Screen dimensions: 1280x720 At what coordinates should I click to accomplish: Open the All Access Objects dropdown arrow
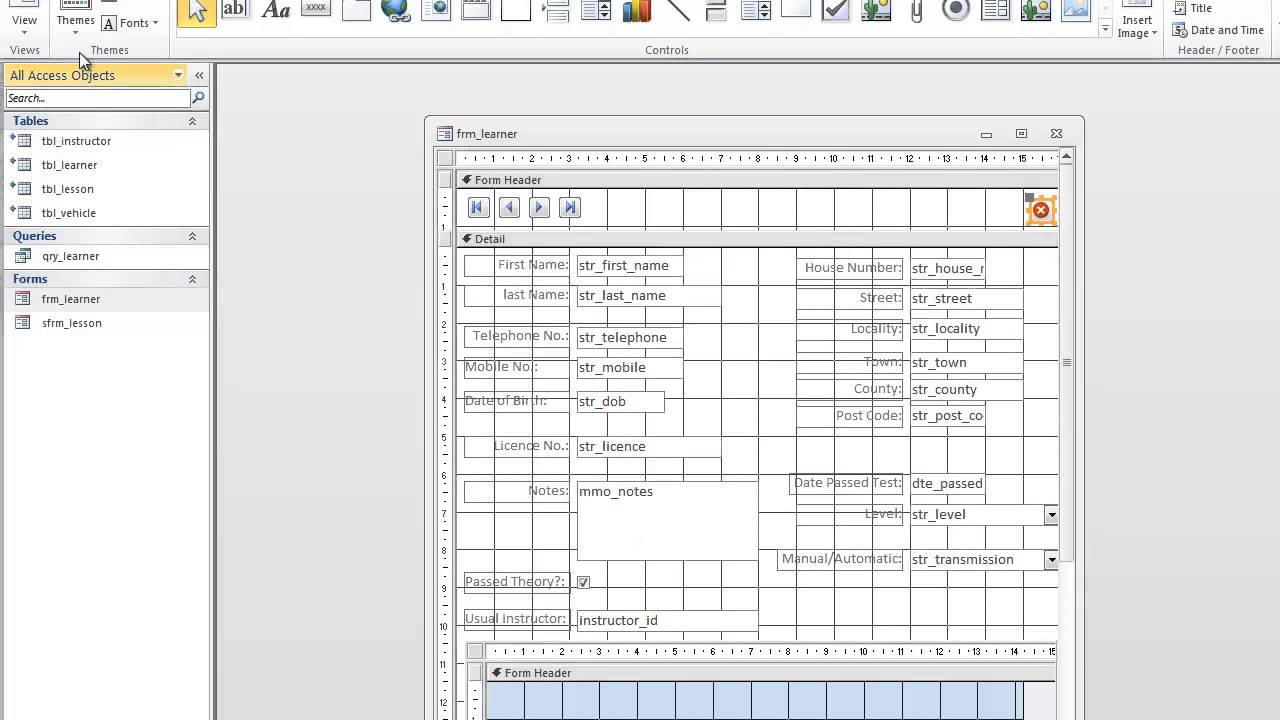(x=178, y=75)
